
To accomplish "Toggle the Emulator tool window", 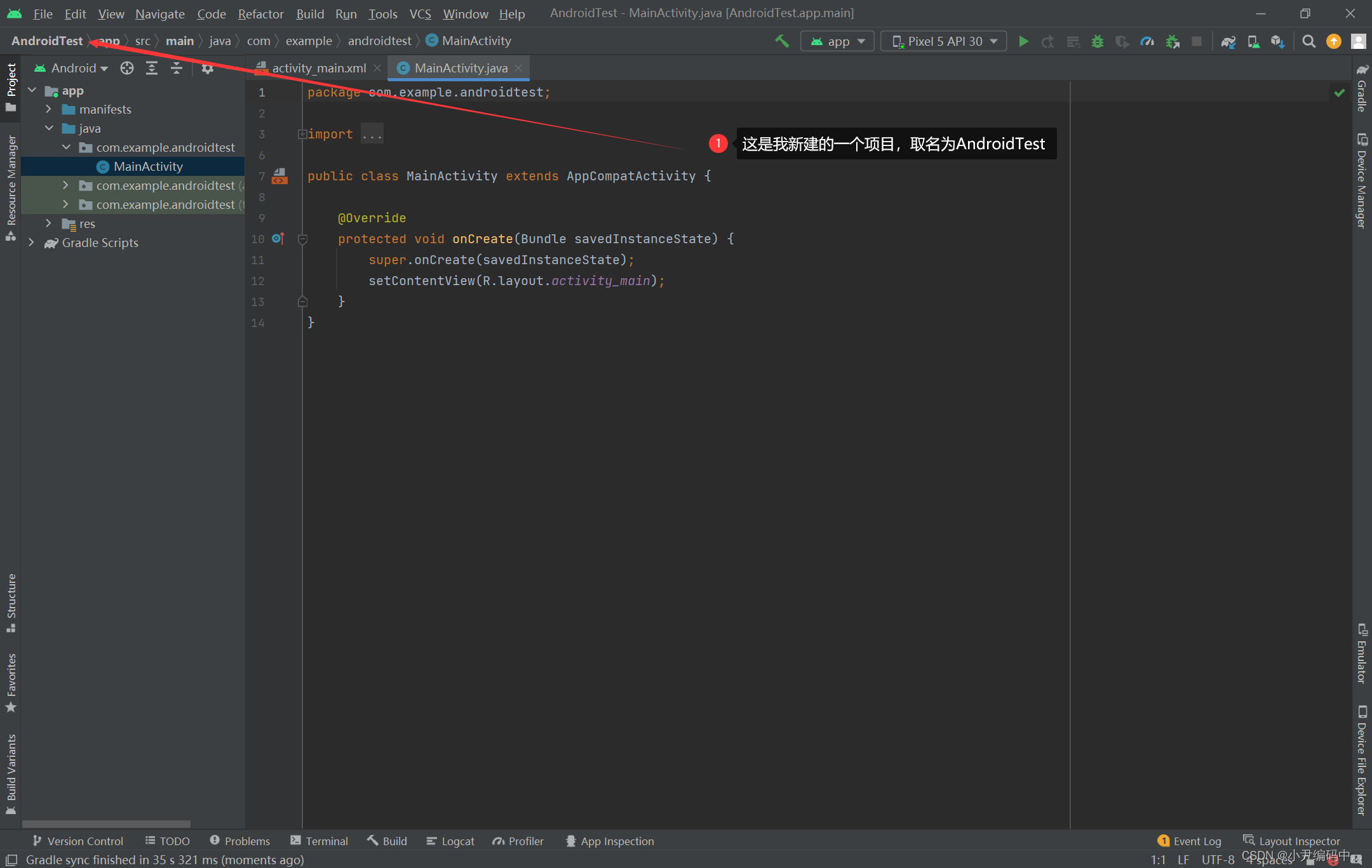I will [x=1362, y=654].
